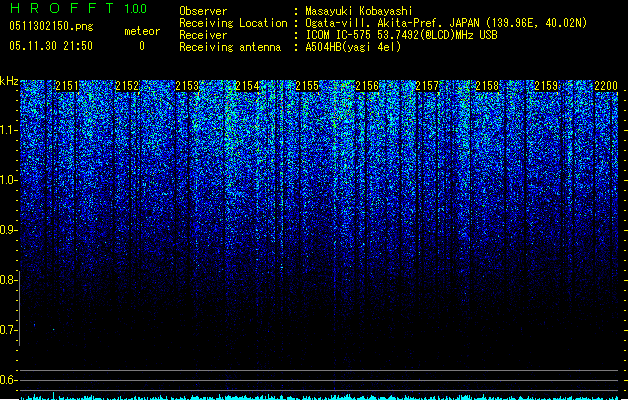Screen dimensions: 629x400
Task: Click the 2151 time marker
Action: tap(67, 86)
